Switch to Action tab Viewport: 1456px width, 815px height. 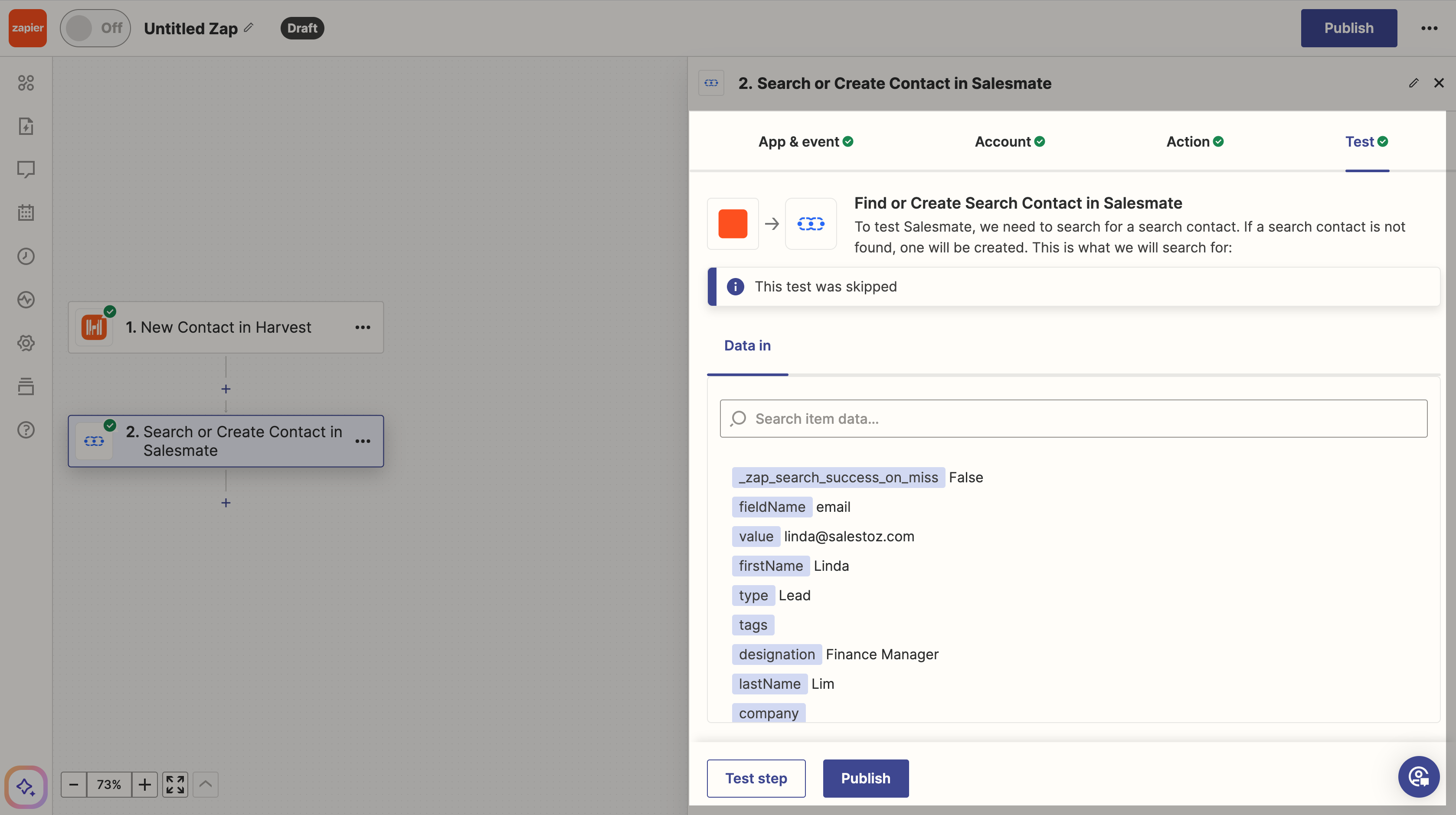tap(1194, 142)
